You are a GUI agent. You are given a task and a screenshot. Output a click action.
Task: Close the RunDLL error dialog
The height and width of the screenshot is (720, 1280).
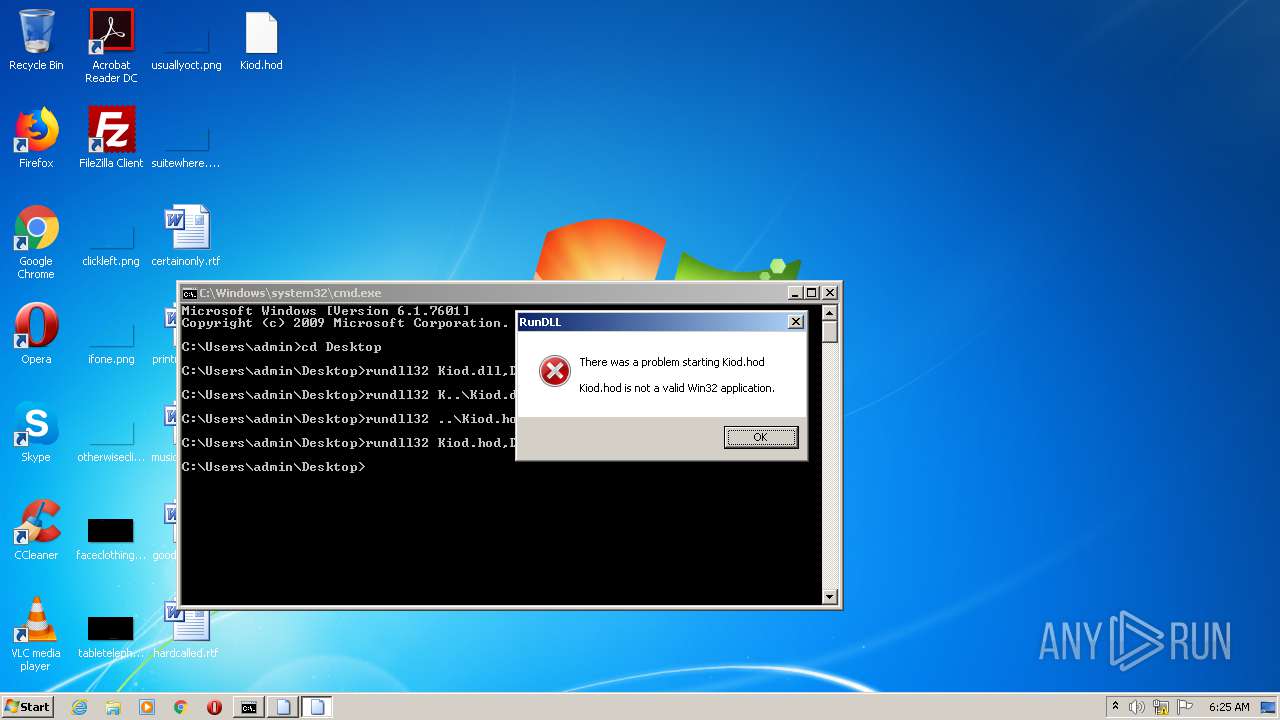point(795,322)
